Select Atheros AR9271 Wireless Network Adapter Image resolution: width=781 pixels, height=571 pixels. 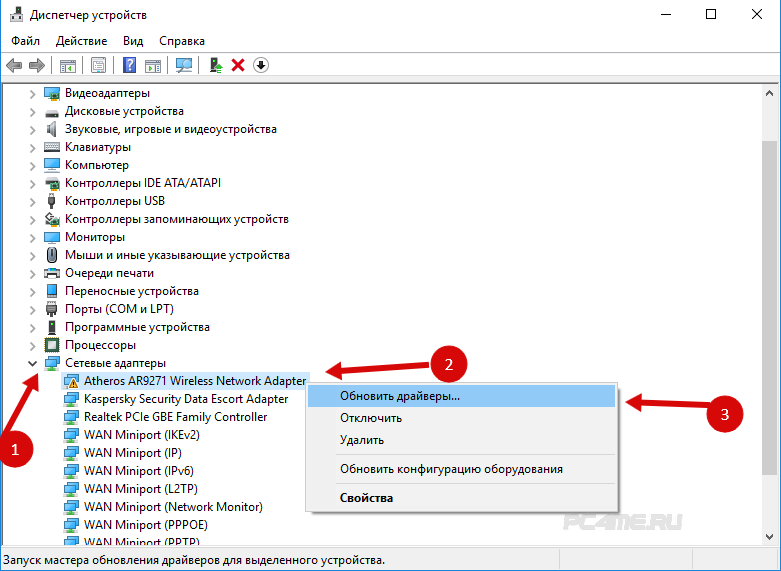[x=195, y=381]
